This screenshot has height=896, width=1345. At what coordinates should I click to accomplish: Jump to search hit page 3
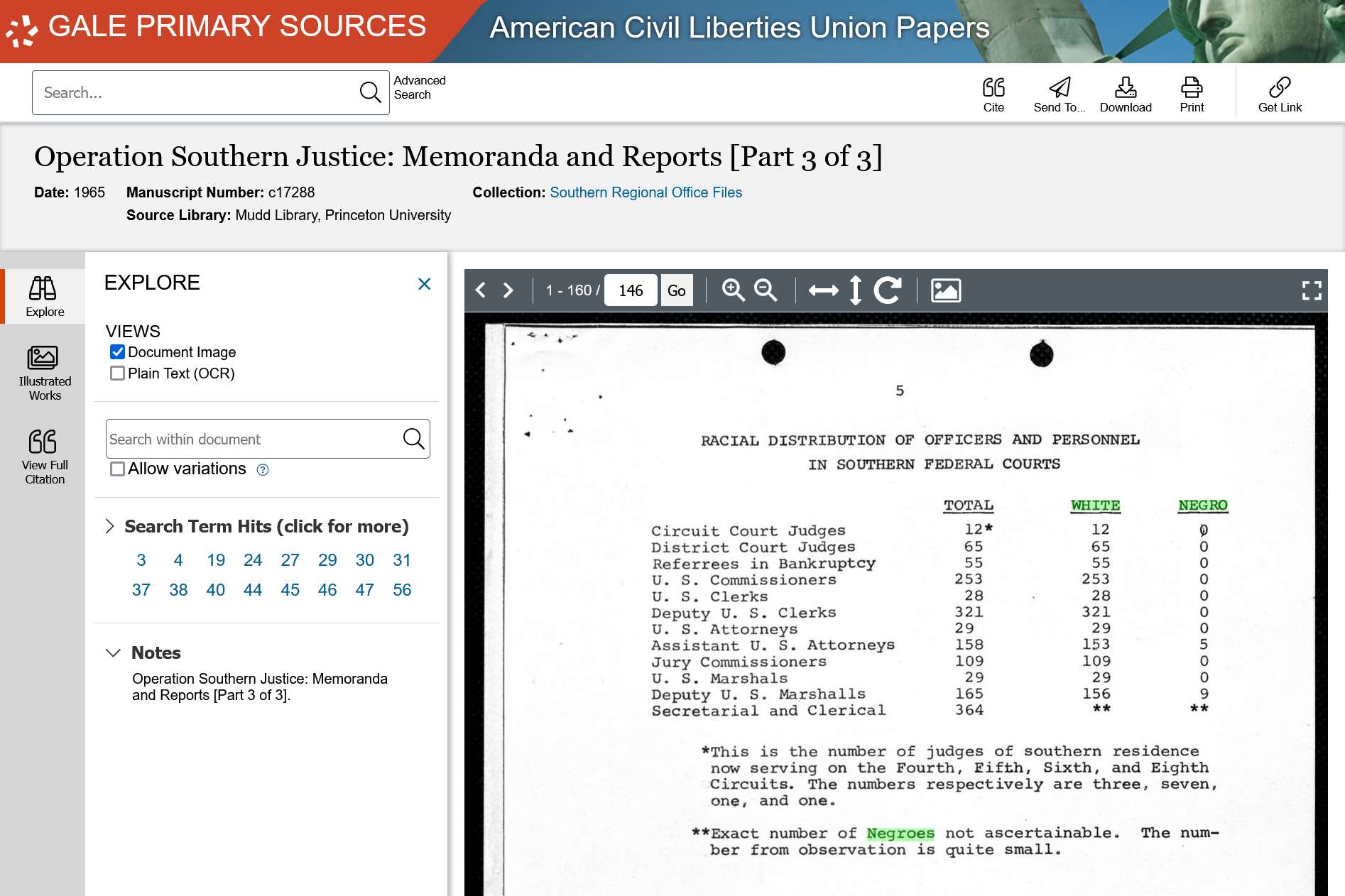click(x=141, y=560)
